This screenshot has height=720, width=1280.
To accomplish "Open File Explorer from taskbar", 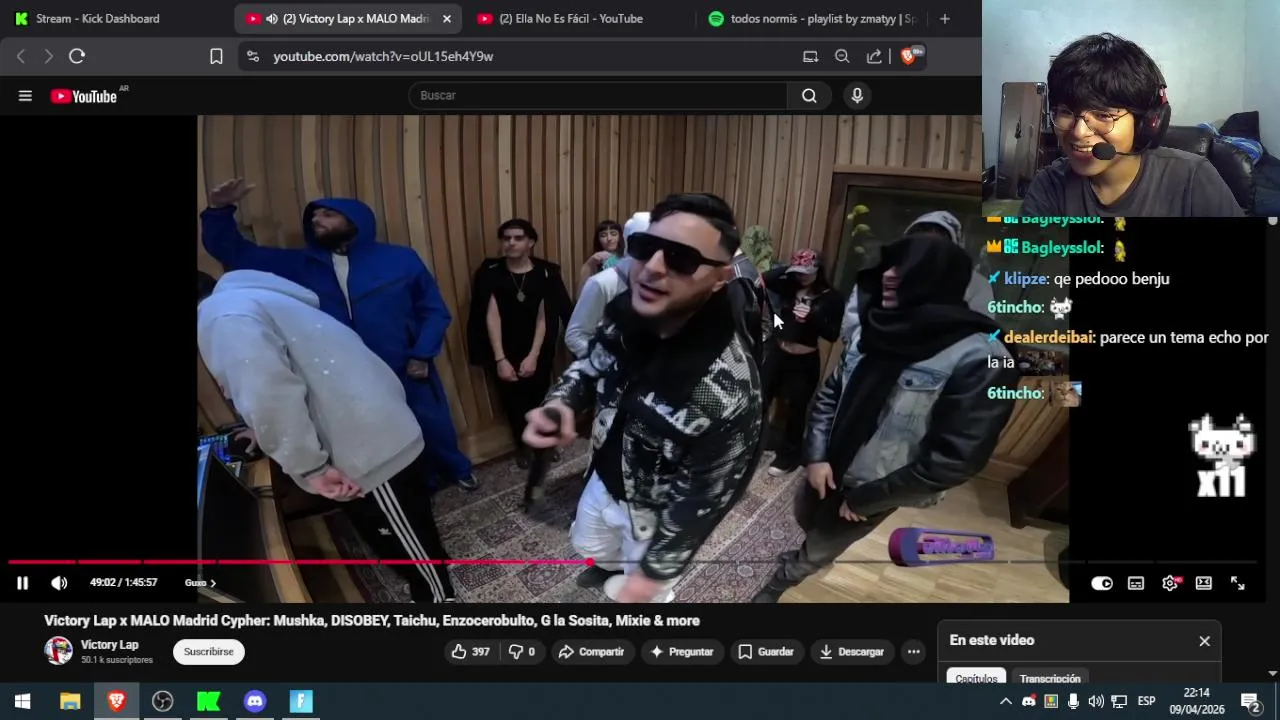I will [x=70, y=702].
